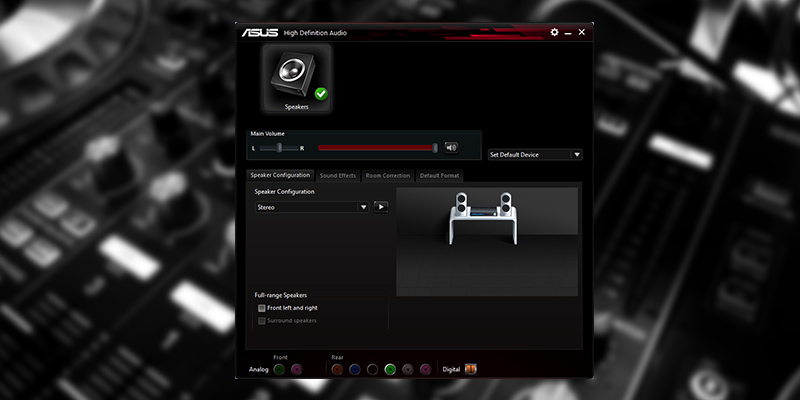Open settings via the gear icon
This screenshot has width=800, height=400.
pos(555,32)
